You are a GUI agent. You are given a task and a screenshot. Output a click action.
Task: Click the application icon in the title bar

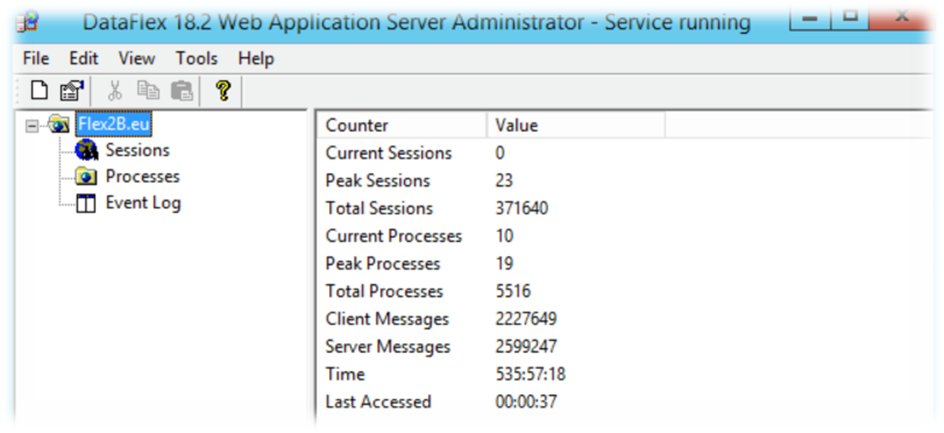[28, 23]
